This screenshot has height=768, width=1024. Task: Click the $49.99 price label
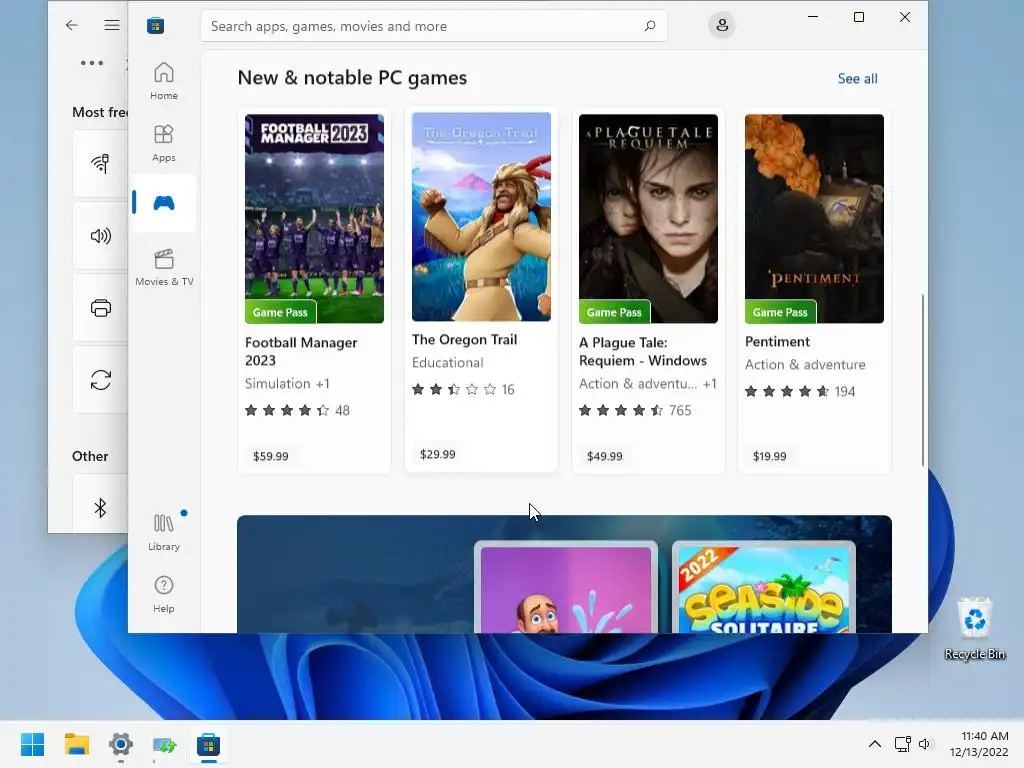[604, 456]
